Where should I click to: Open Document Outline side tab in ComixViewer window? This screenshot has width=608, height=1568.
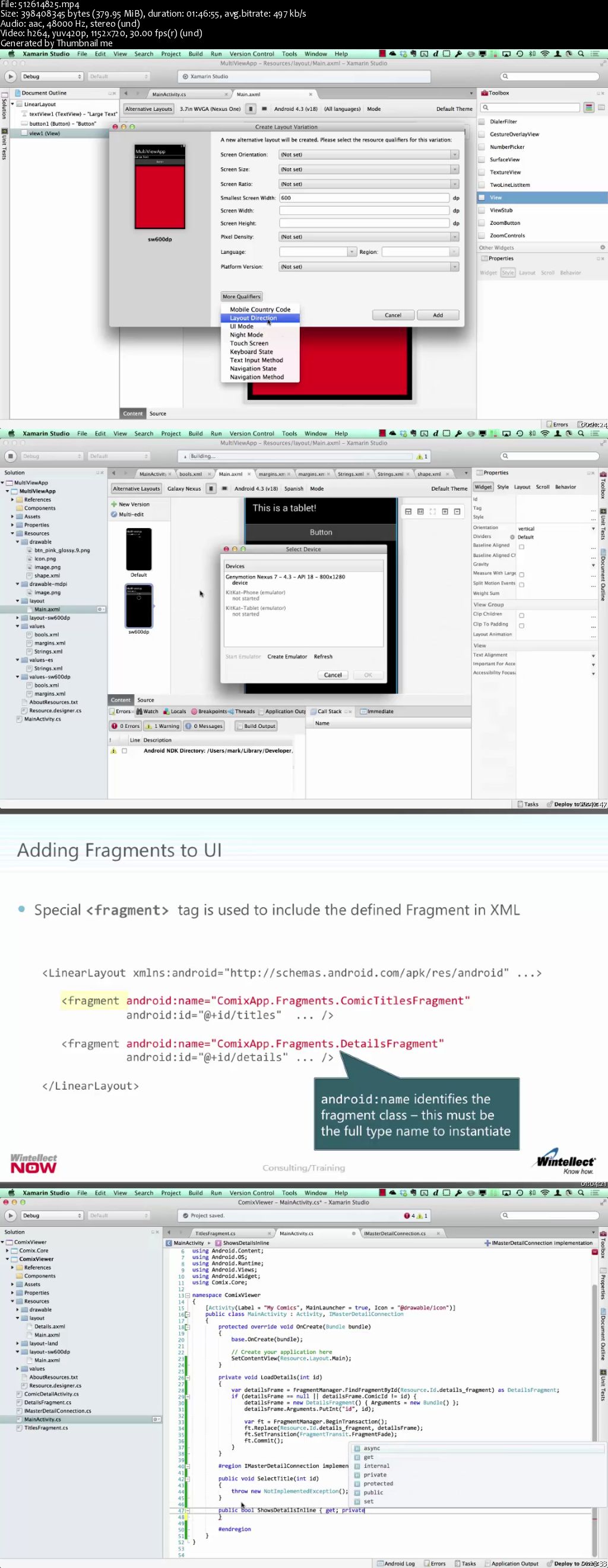click(x=603, y=1334)
